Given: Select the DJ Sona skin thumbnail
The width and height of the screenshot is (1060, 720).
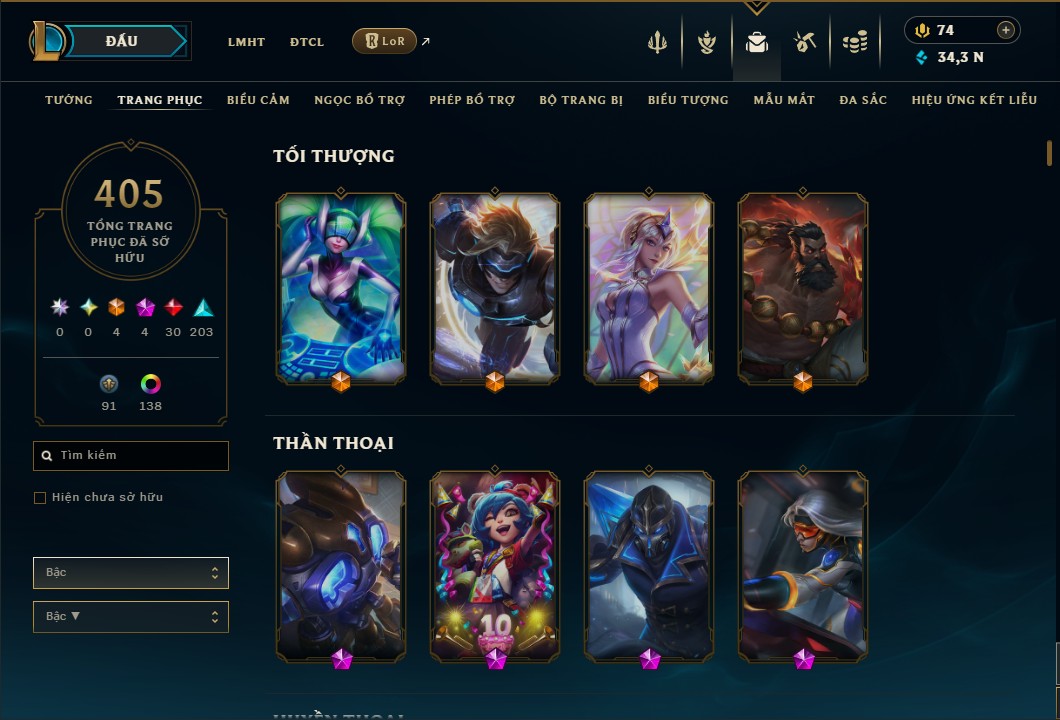Looking at the screenshot, I should click(341, 289).
